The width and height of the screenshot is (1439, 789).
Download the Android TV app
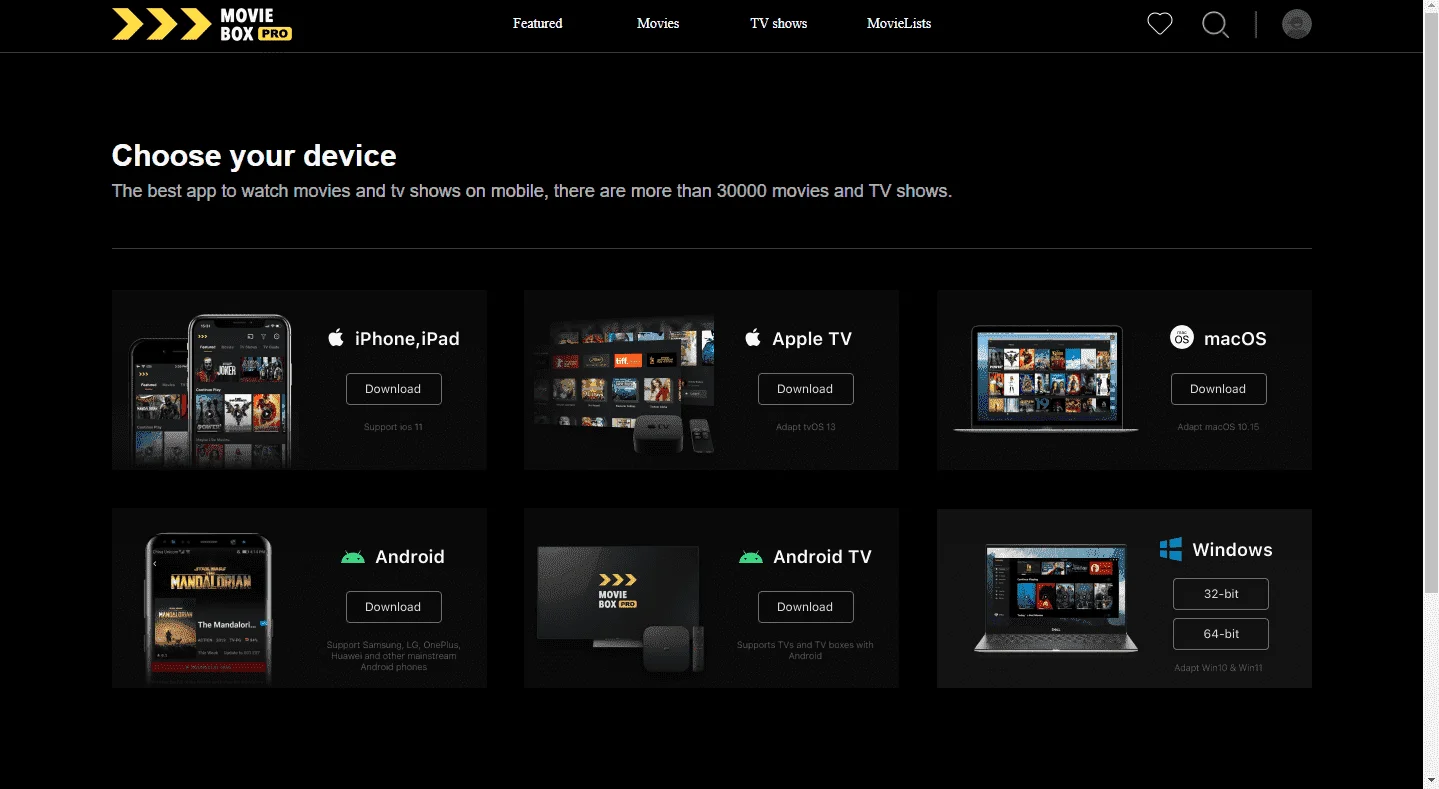click(806, 607)
